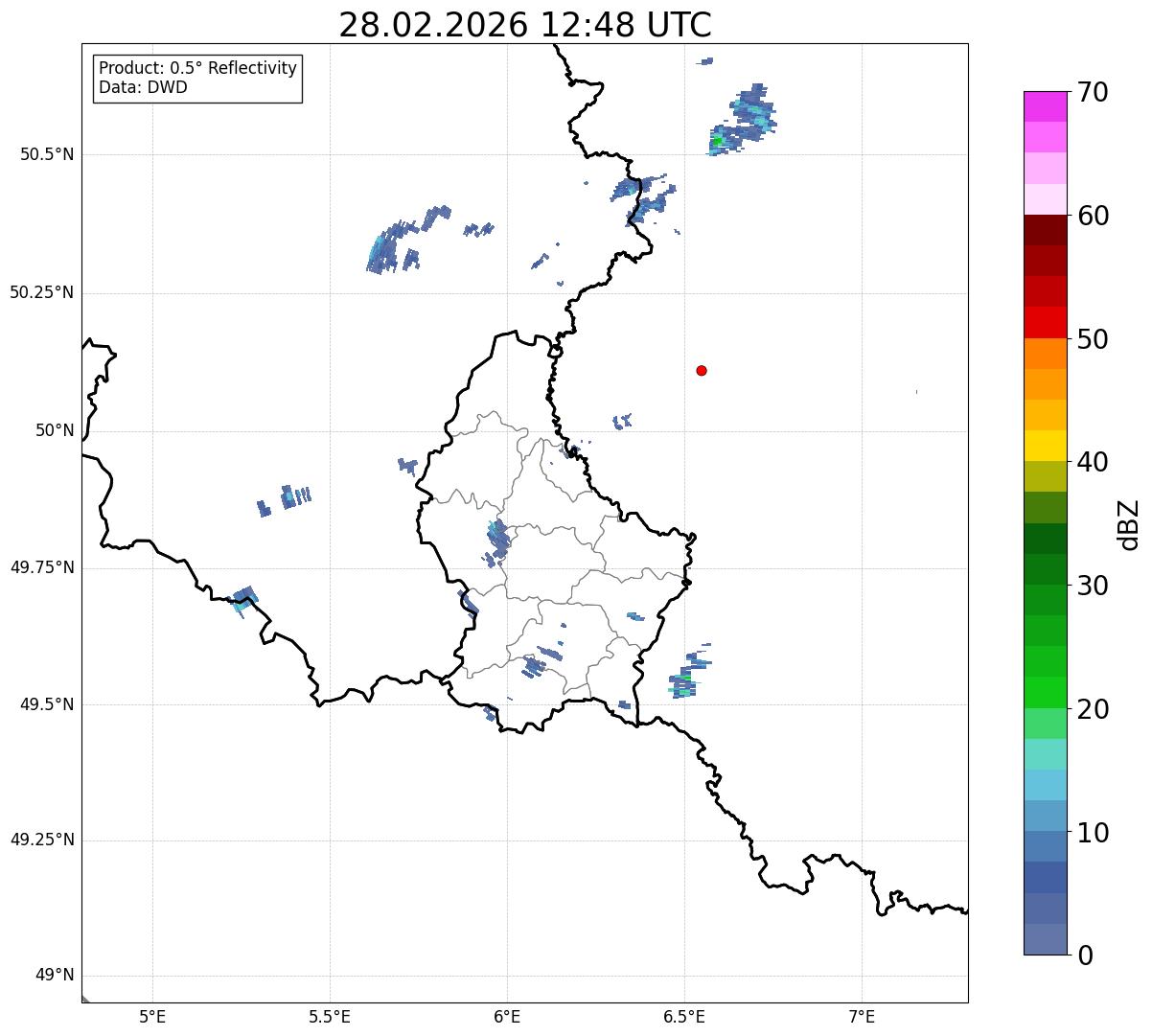Click the longitude label 6.5°E
The image size is (1152, 1036).
[x=684, y=1016]
